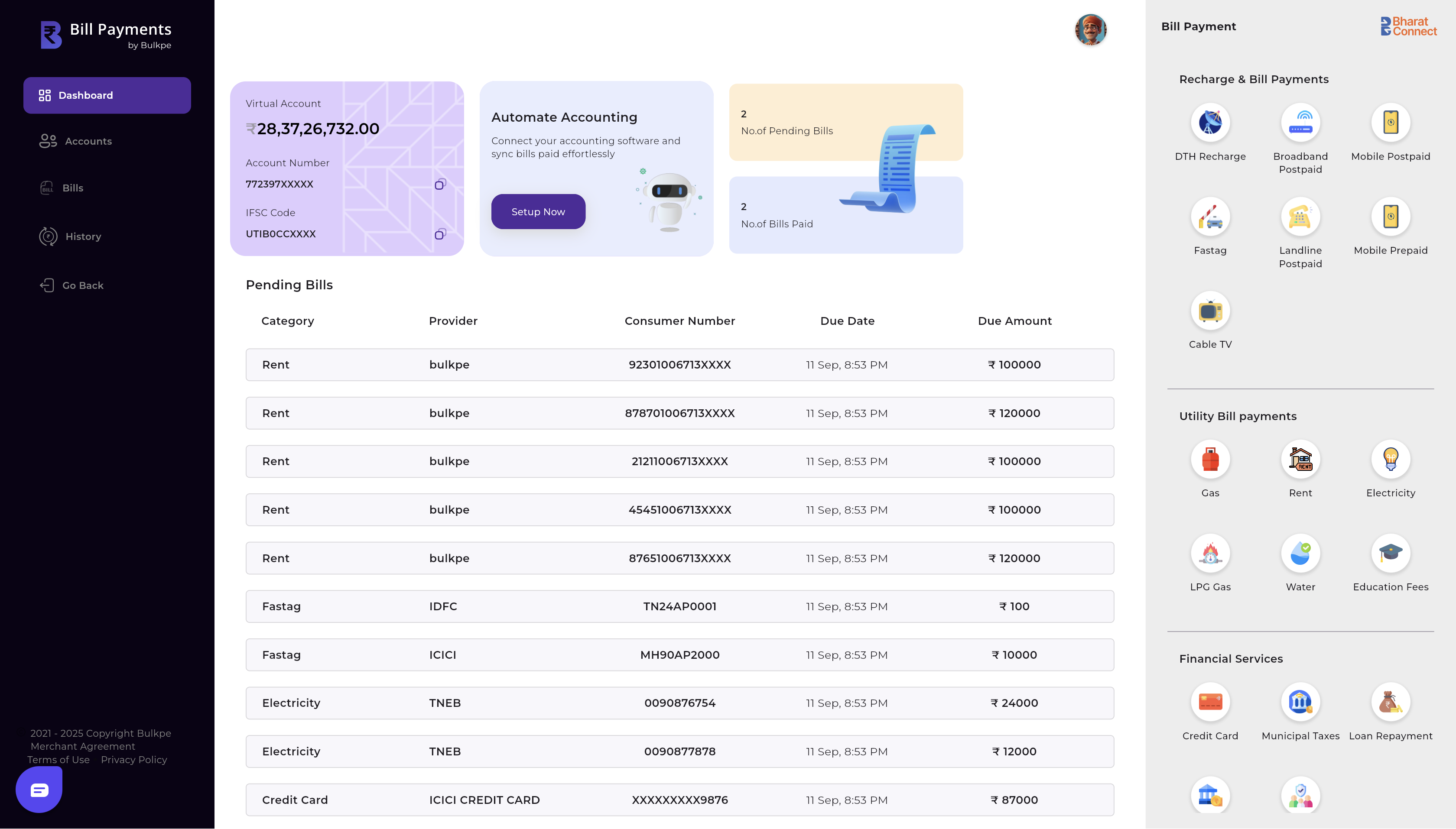Open History in the sidebar
The image size is (1456, 829).
pos(70,236)
